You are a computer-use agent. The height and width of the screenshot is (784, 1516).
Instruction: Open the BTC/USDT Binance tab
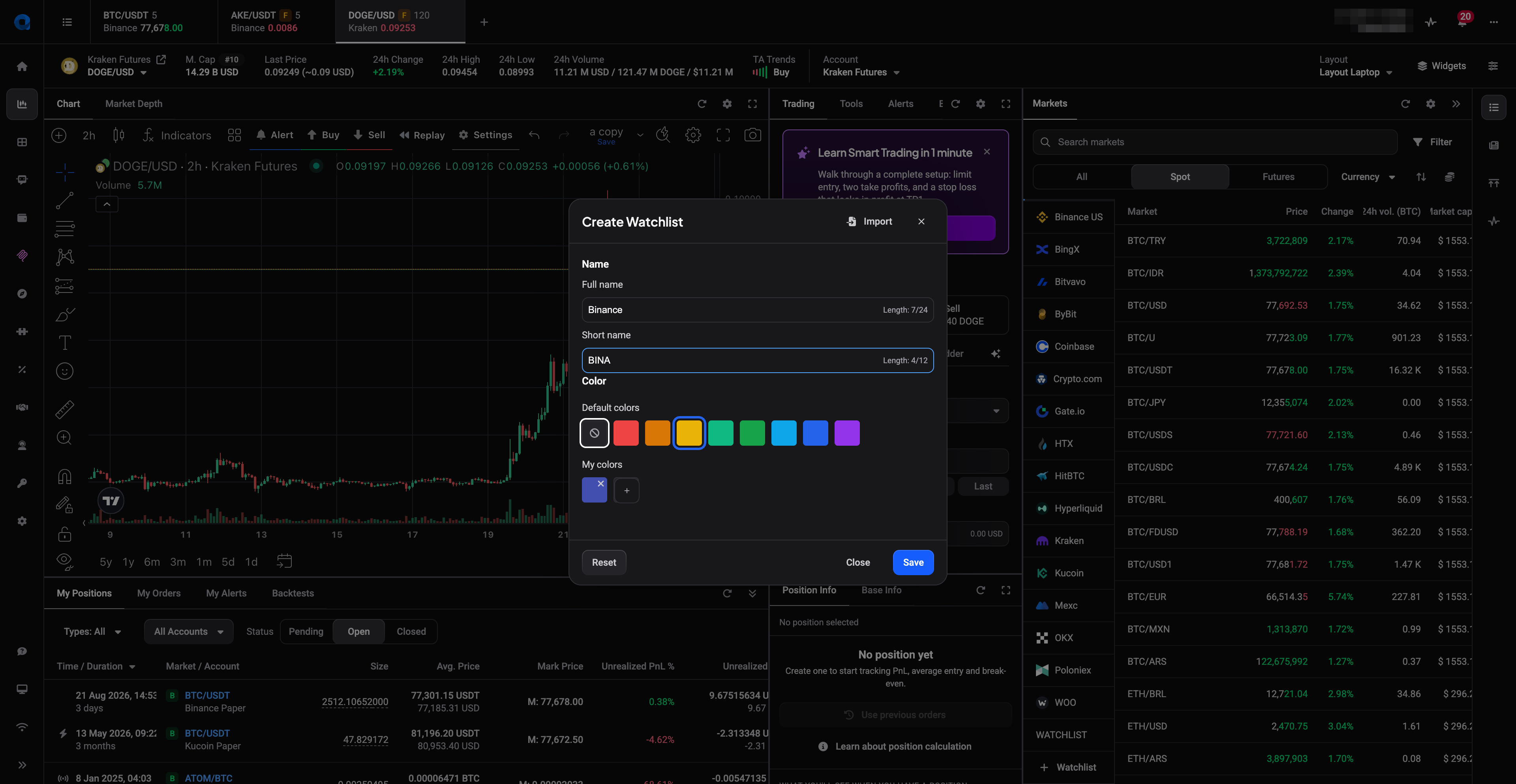pos(154,22)
